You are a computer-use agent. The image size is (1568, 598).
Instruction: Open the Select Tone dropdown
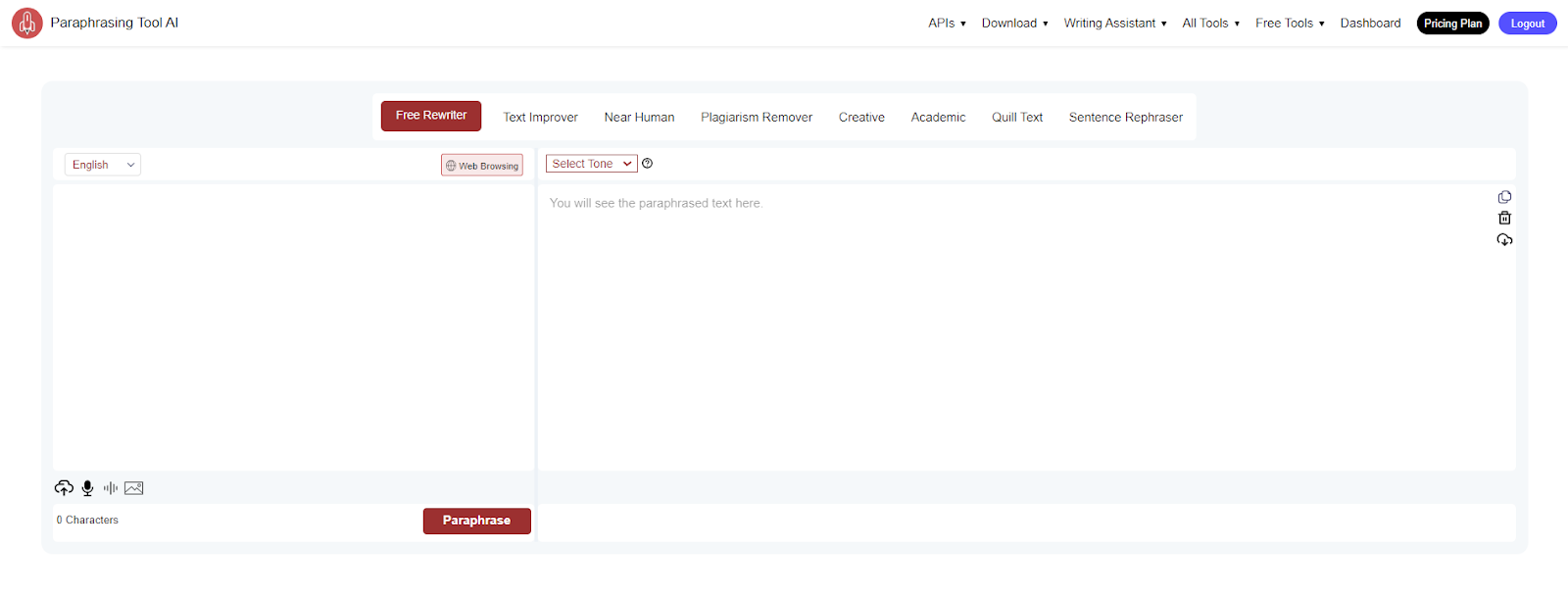pos(592,164)
